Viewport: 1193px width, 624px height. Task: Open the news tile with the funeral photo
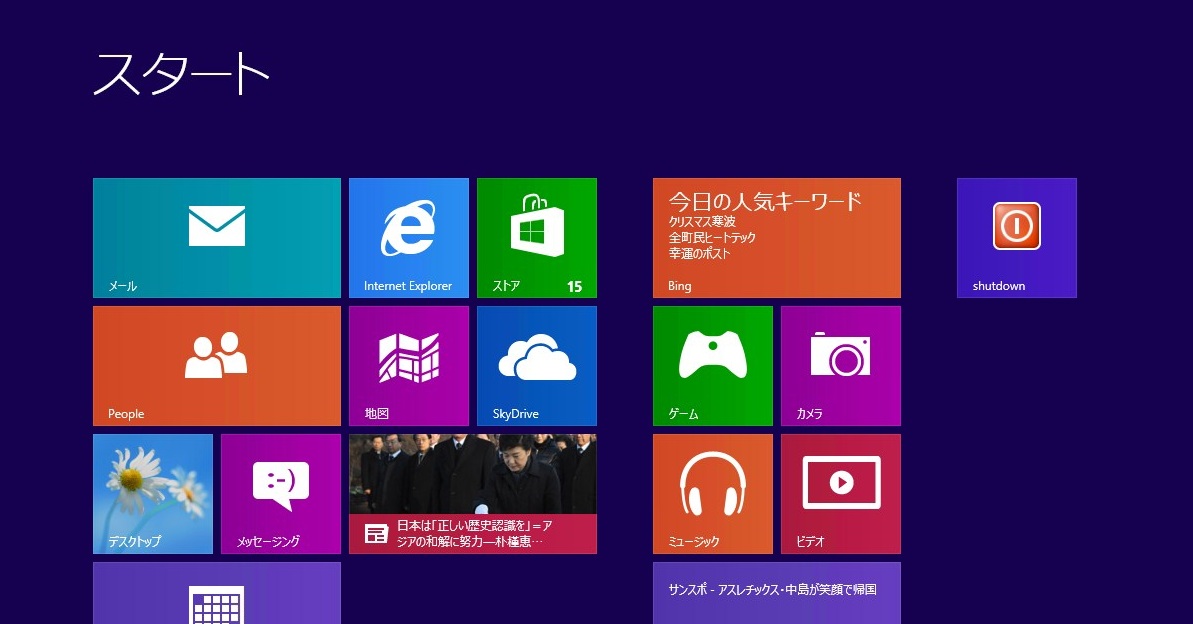[x=472, y=494]
